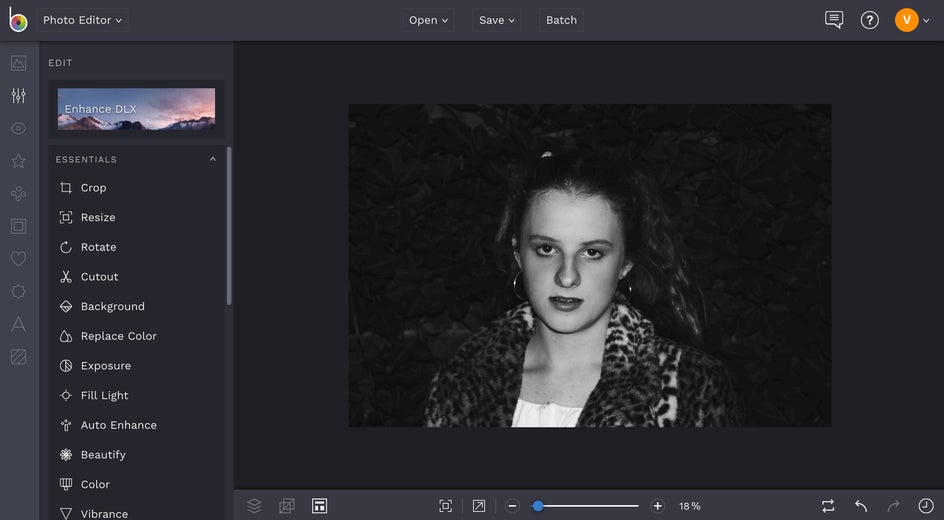
Task: Open the Image Manager sidebar icon
Action: [19, 63]
